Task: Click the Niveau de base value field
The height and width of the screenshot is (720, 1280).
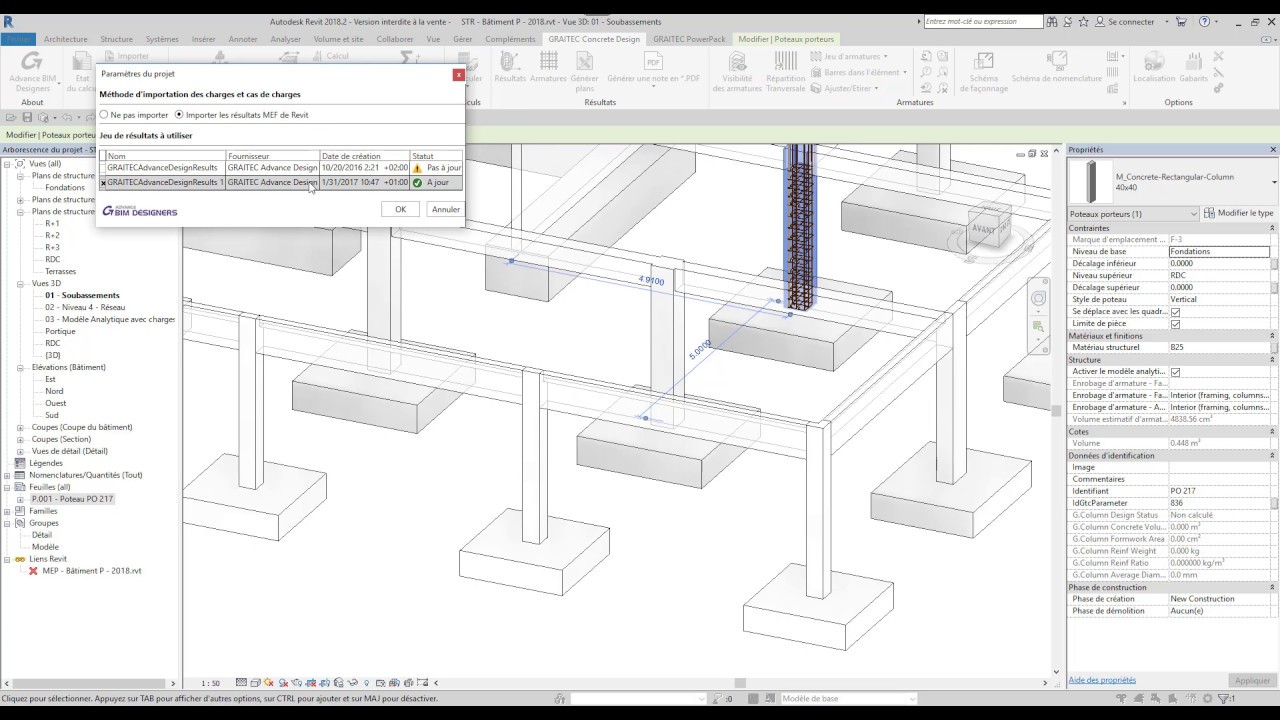Action: tap(1220, 252)
